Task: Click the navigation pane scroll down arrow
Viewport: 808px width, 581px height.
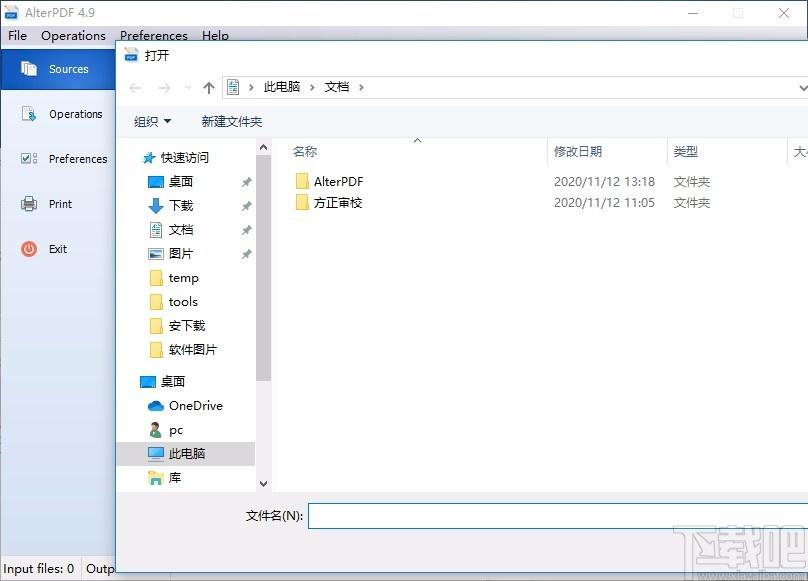Action: pyautogui.click(x=263, y=484)
